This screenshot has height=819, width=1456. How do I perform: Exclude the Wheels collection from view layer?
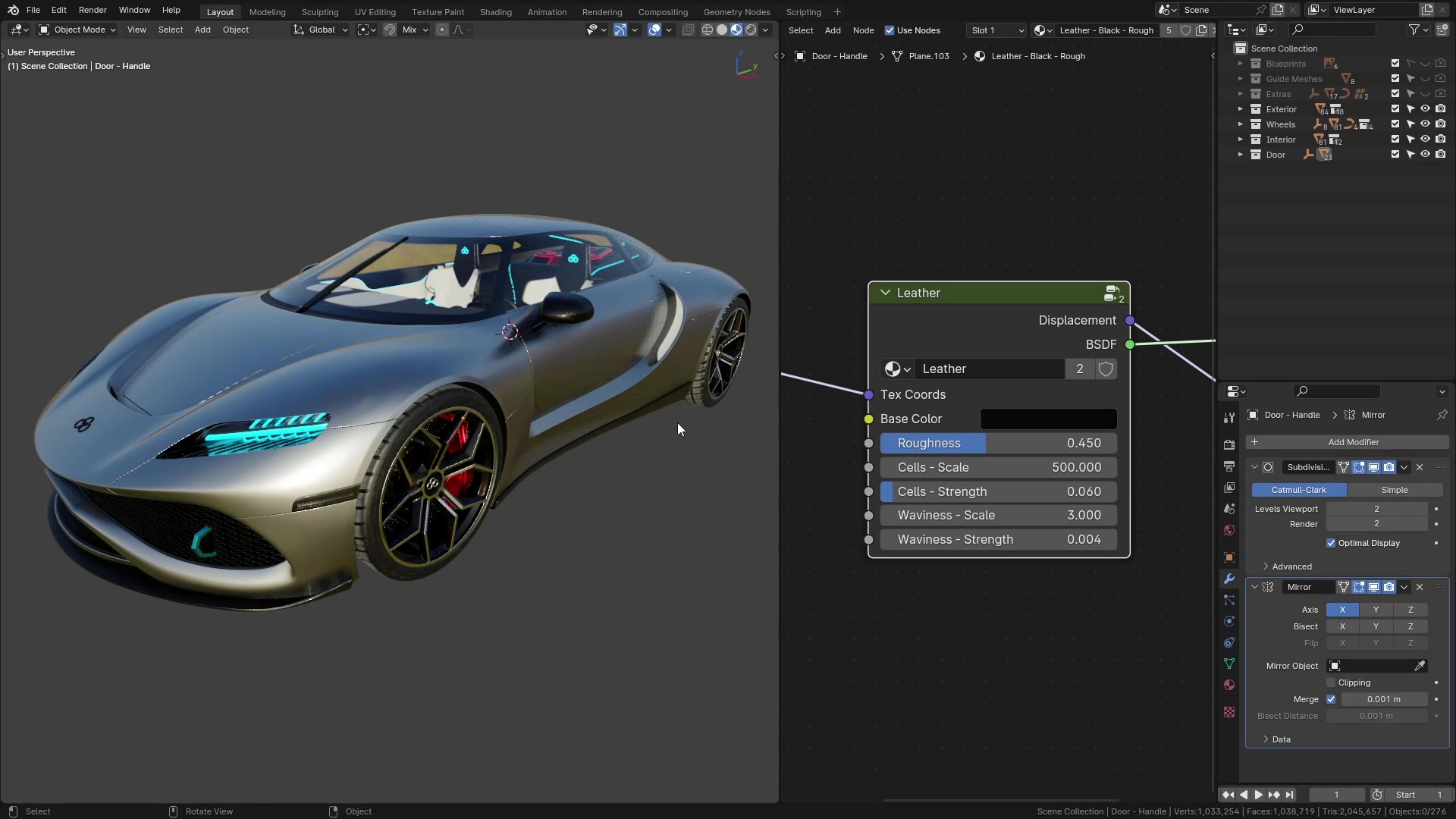coord(1395,124)
